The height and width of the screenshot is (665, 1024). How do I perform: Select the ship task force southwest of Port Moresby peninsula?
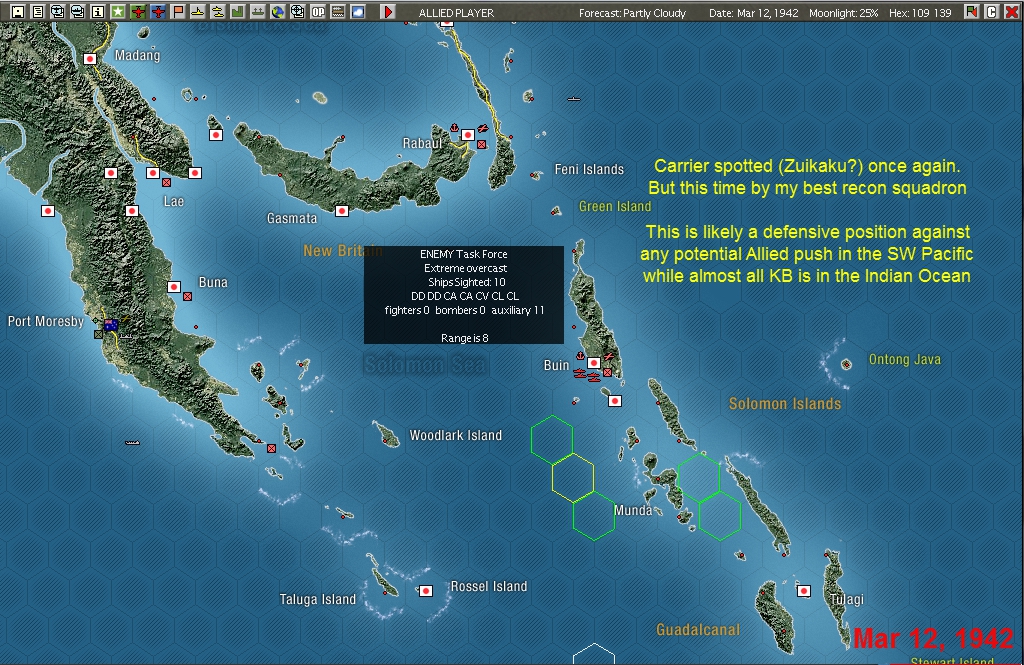(x=133, y=443)
